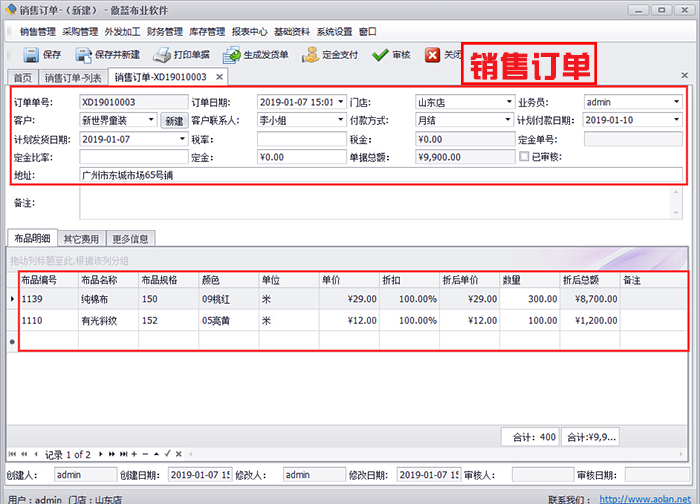Open the 库存管理 menu
Image resolution: width=700 pixels, height=504 pixels.
pos(206,31)
